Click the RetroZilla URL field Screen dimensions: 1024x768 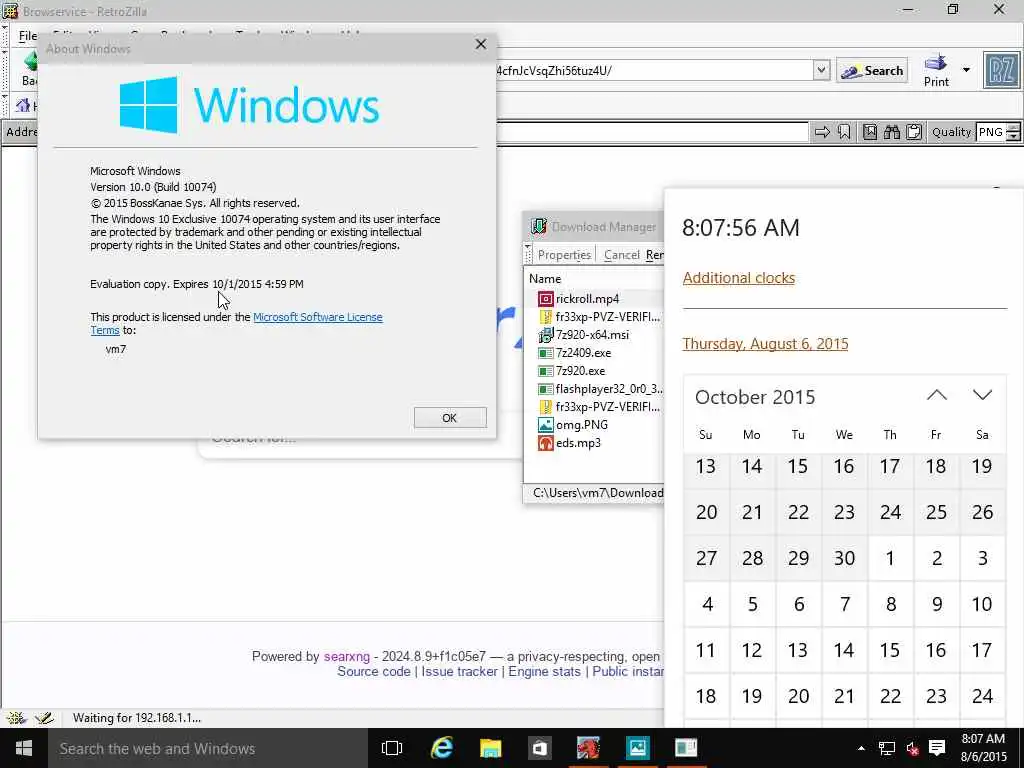pos(654,71)
